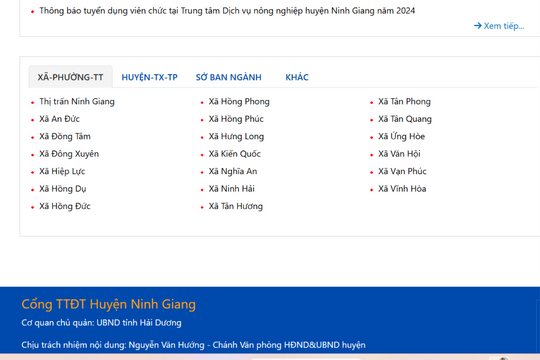Viewport: 540px width, 360px height.
Task: Click the 'Chịu trách nhiệm nội dung' footer line
Action: (193, 345)
